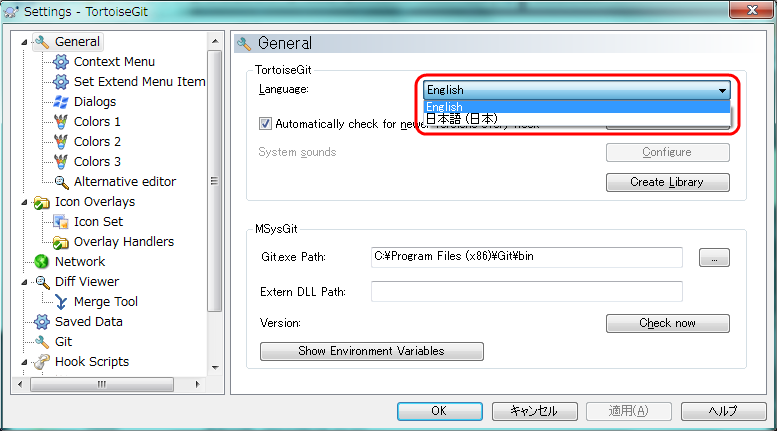This screenshot has height=431, width=777.
Task: Select Set Extend Menu Item page
Action: [140, 82]
